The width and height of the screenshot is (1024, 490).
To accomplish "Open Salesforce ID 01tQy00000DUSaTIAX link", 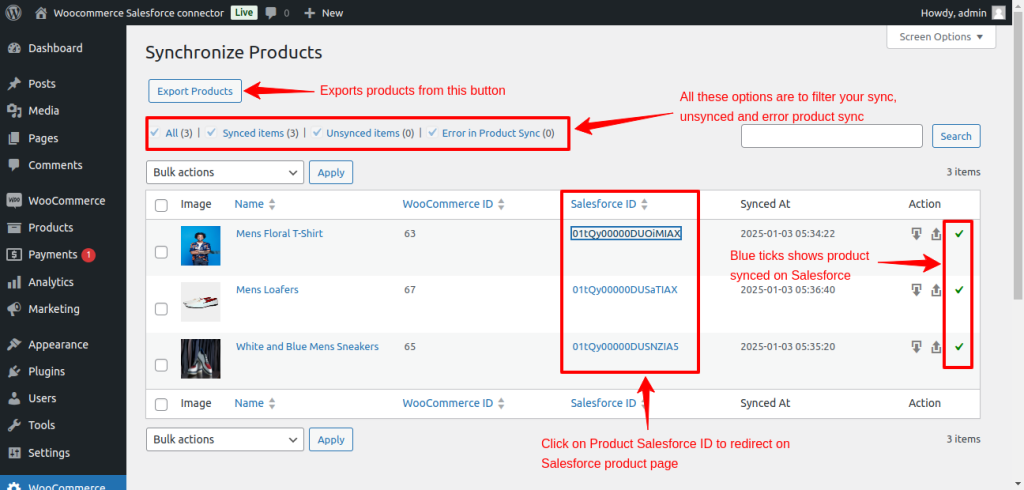I will (x=625, y=290).
